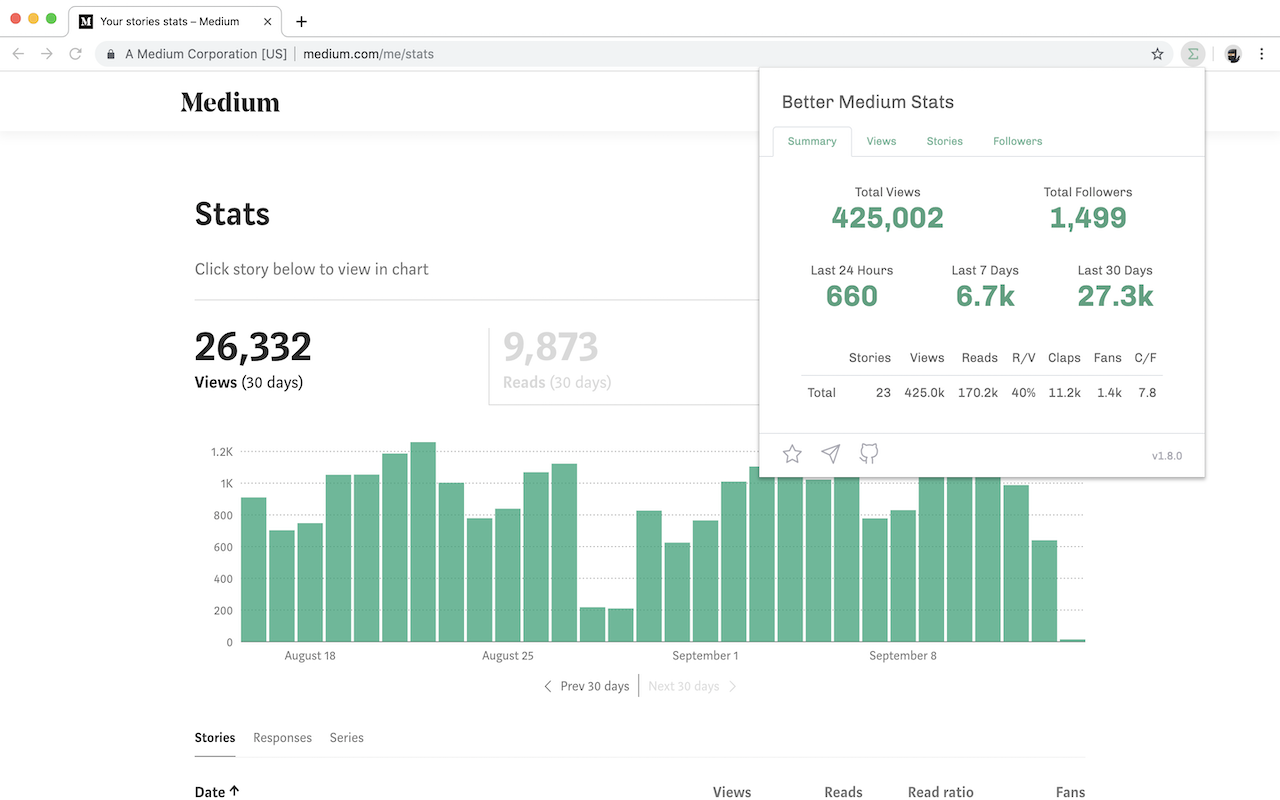The height and width of the screenshot is (800, 1280).
Task: Click the Medium favicon on the browser tab
Action: pos(86,21)
